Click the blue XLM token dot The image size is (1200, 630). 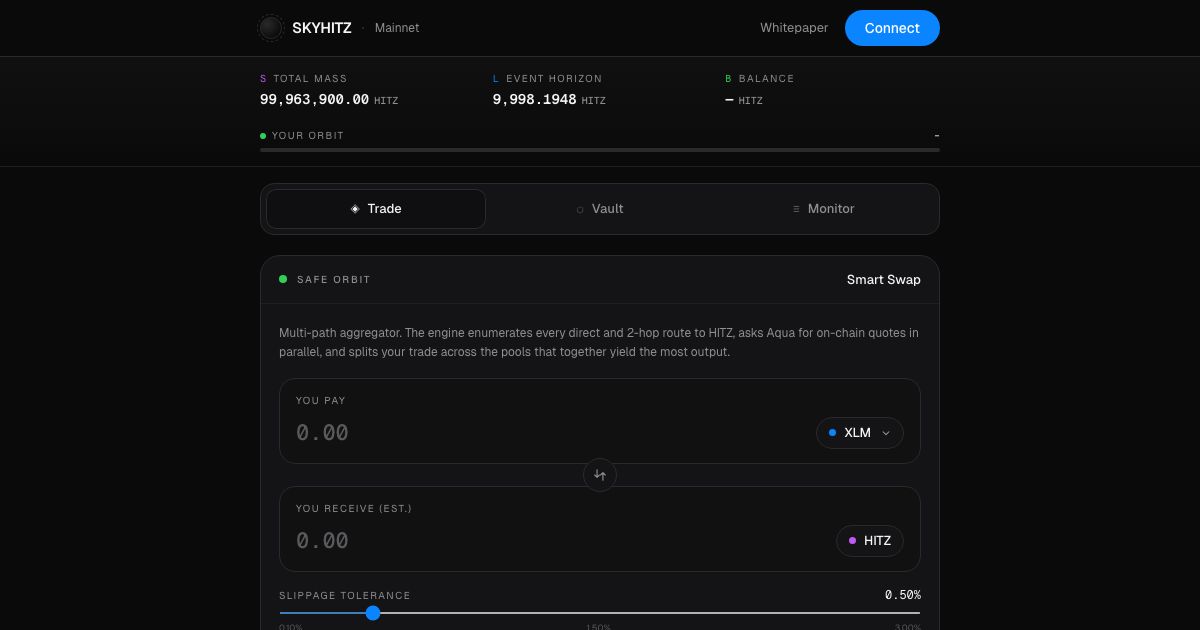(x=832, y=433)
